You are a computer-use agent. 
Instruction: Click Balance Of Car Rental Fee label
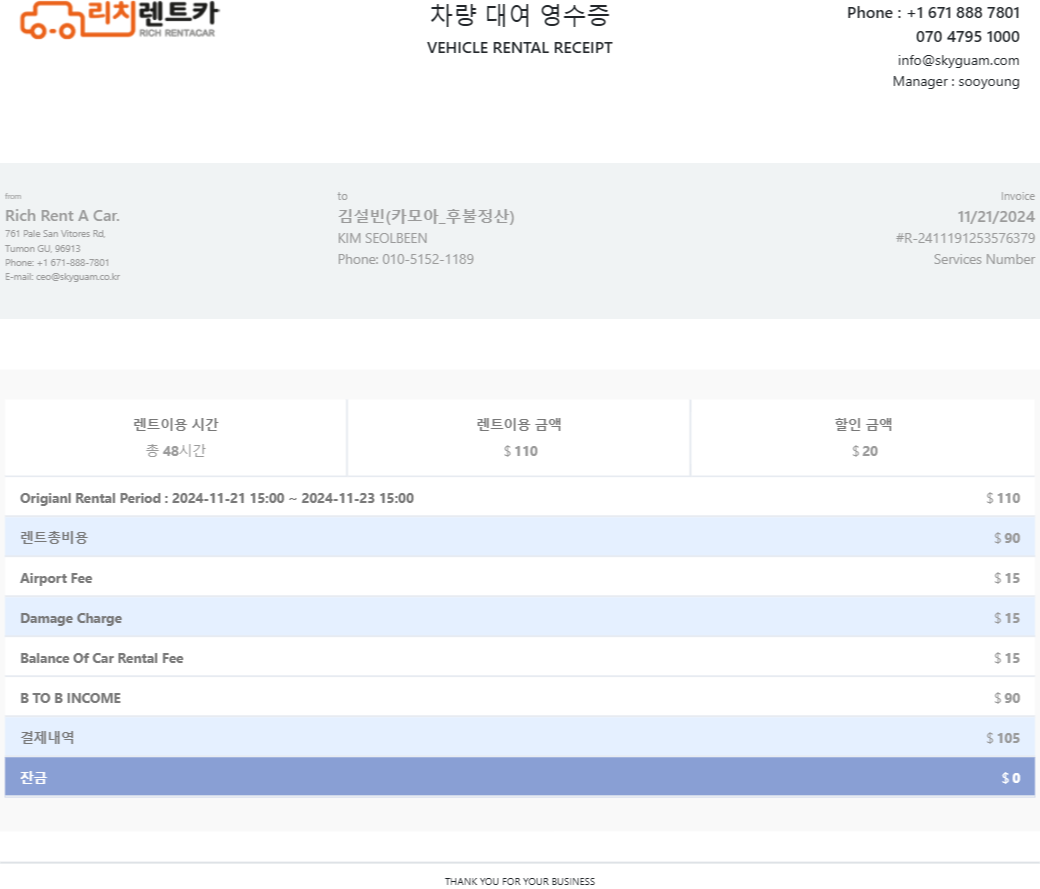[101, 658]
